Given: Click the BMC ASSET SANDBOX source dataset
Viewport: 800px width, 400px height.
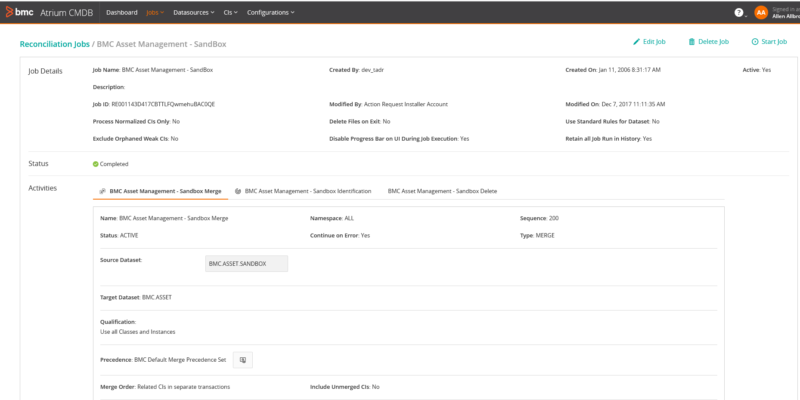Looking at the screenshot, I should coord(245,264).
